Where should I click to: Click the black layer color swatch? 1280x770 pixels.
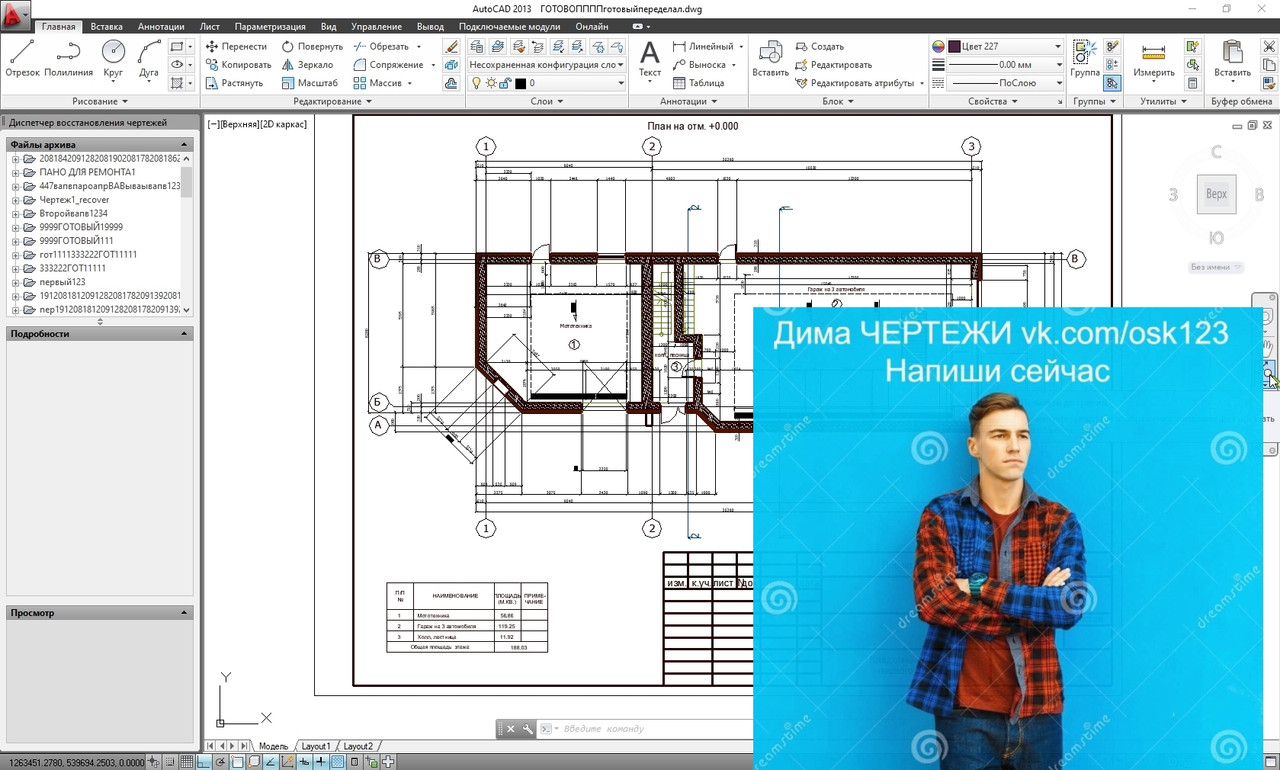point(521,83)
